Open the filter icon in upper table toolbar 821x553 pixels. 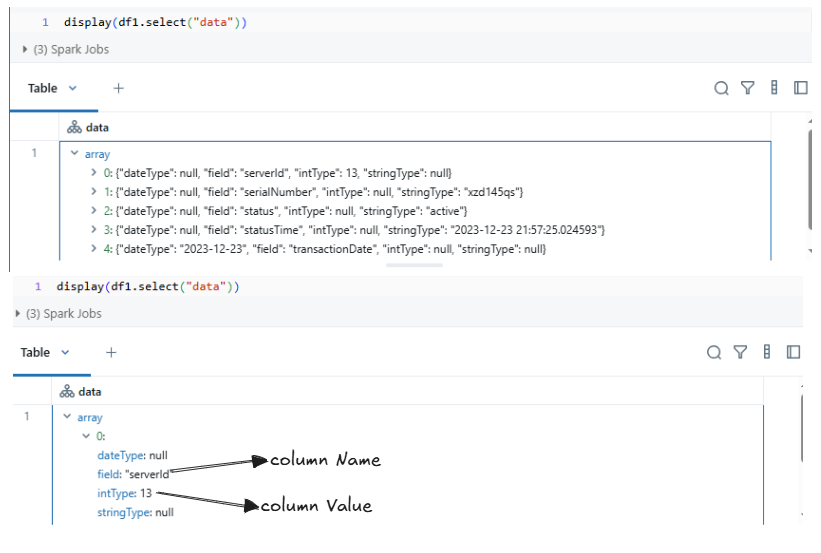[x=748, y=88]
